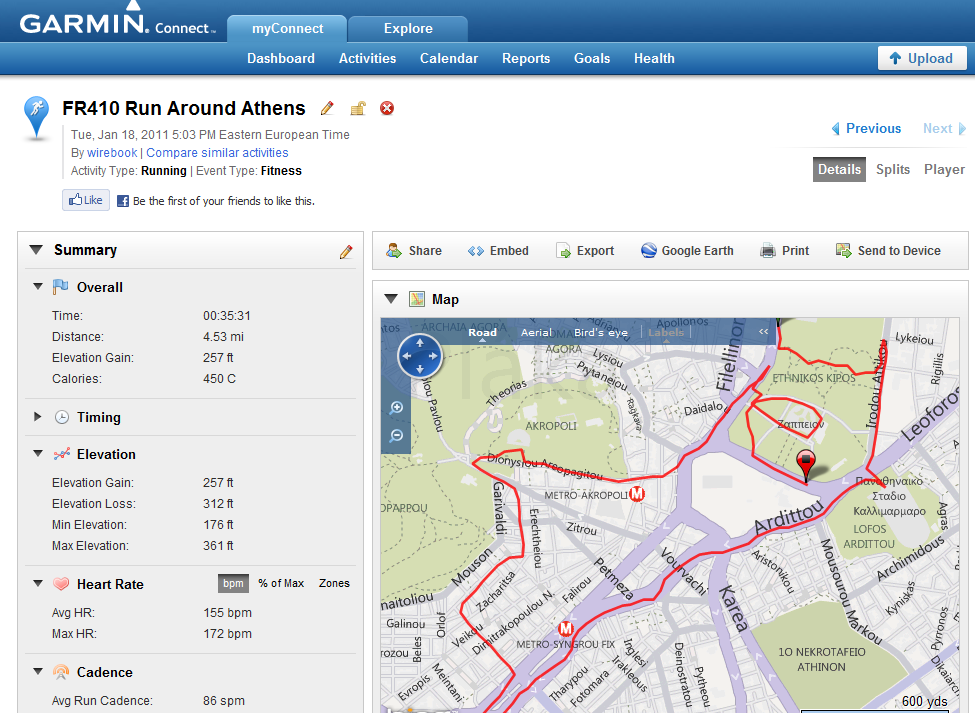This screenshot has width=975, height=713.
Task: Go to Previous activity
Action: [866, 129]
